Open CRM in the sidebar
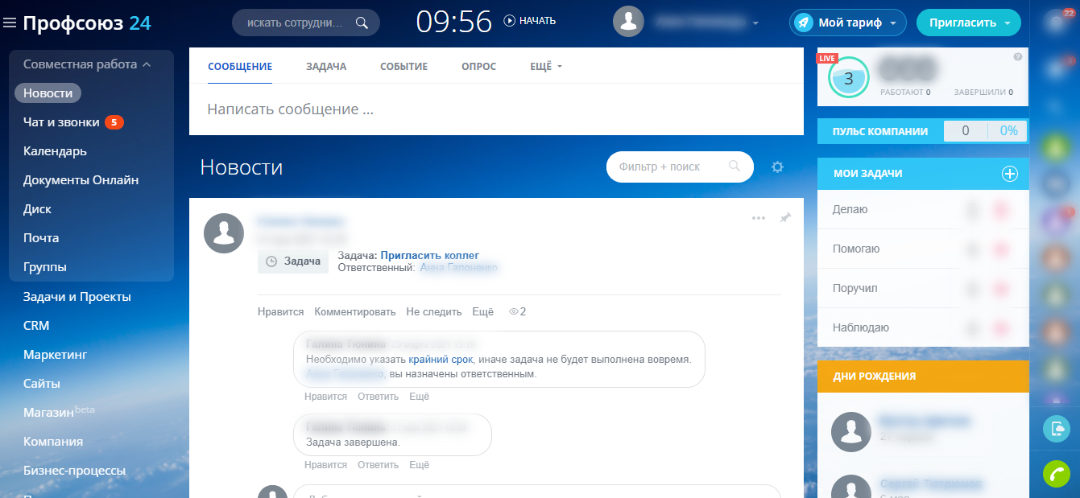The height and width of the screenshot is (498, 1080). [x=36, y=326]
